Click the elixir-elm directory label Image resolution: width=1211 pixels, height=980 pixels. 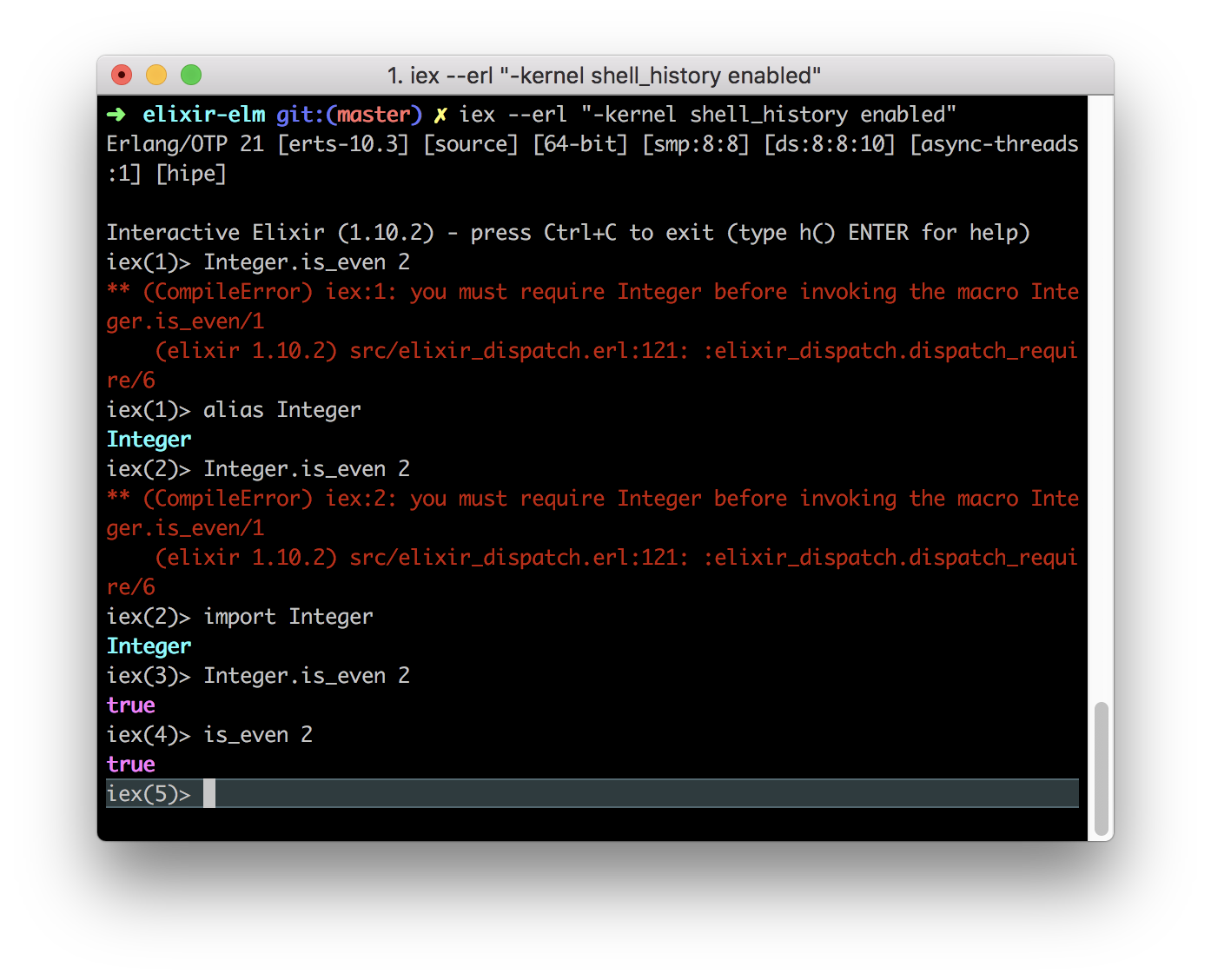(203, 114)
